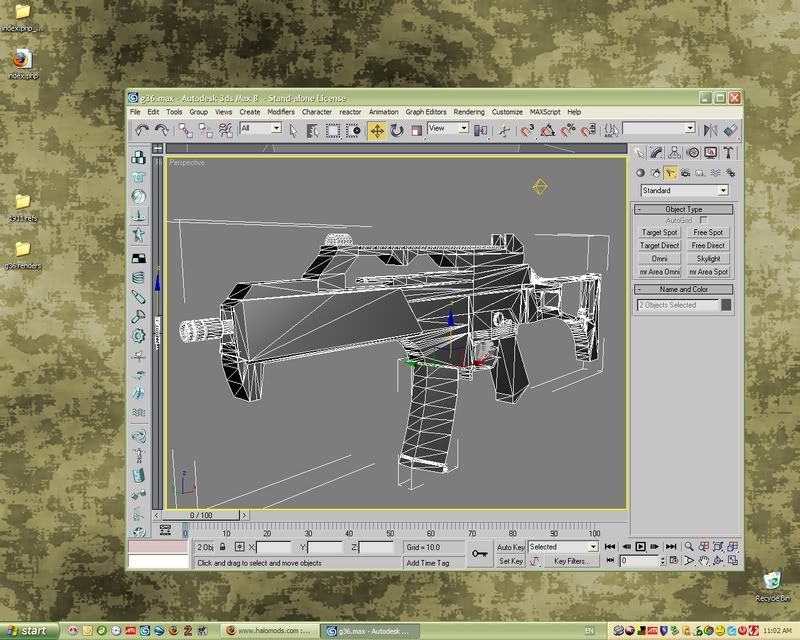The height and width of the screenshot is (640, 800).
Task: Open the Key Filters dialog
Action: 571,561
